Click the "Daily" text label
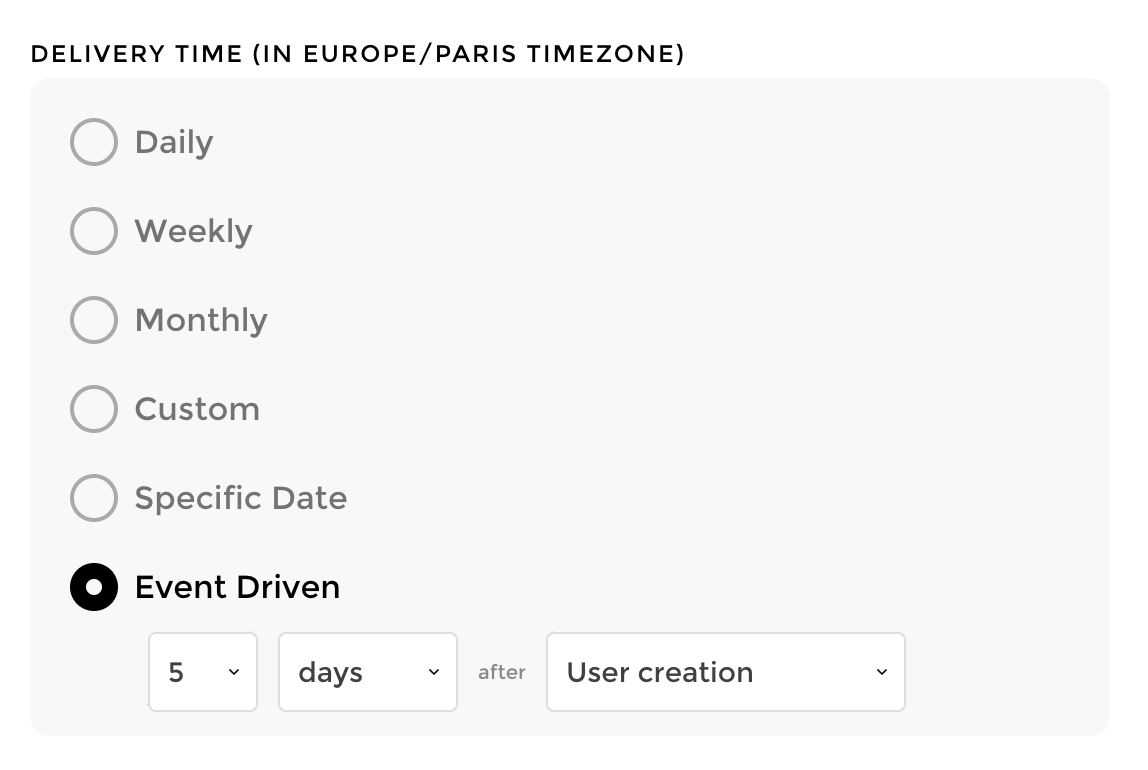Viewport: 1148px width, 770px height. tap(174, 142)
